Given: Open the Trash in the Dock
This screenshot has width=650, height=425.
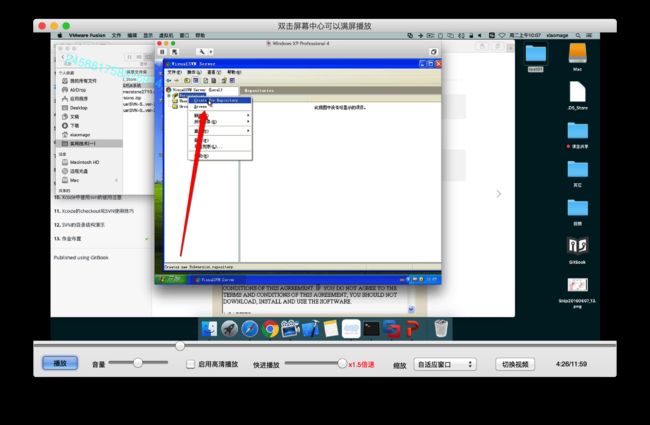Looking at the screenshot, I should 441,328.
